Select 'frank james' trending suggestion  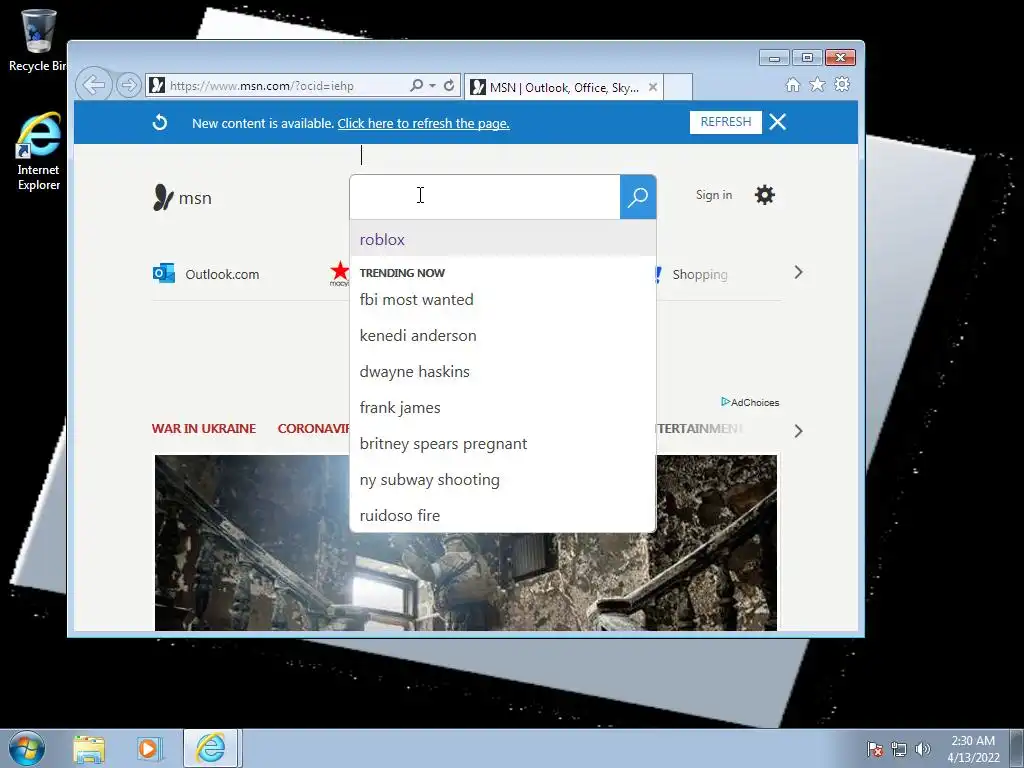pos(503,408)
